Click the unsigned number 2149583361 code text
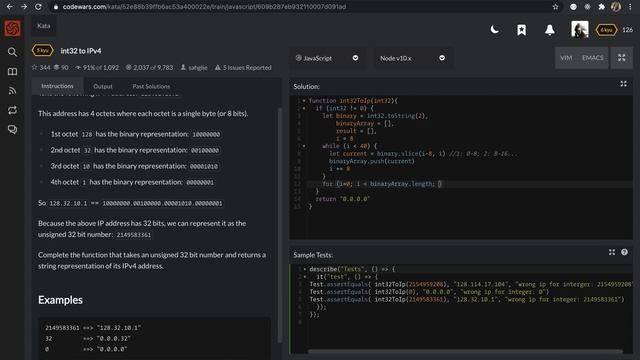Image resolution: width=640 pixels, height=360 pixels. coord(133,235)
